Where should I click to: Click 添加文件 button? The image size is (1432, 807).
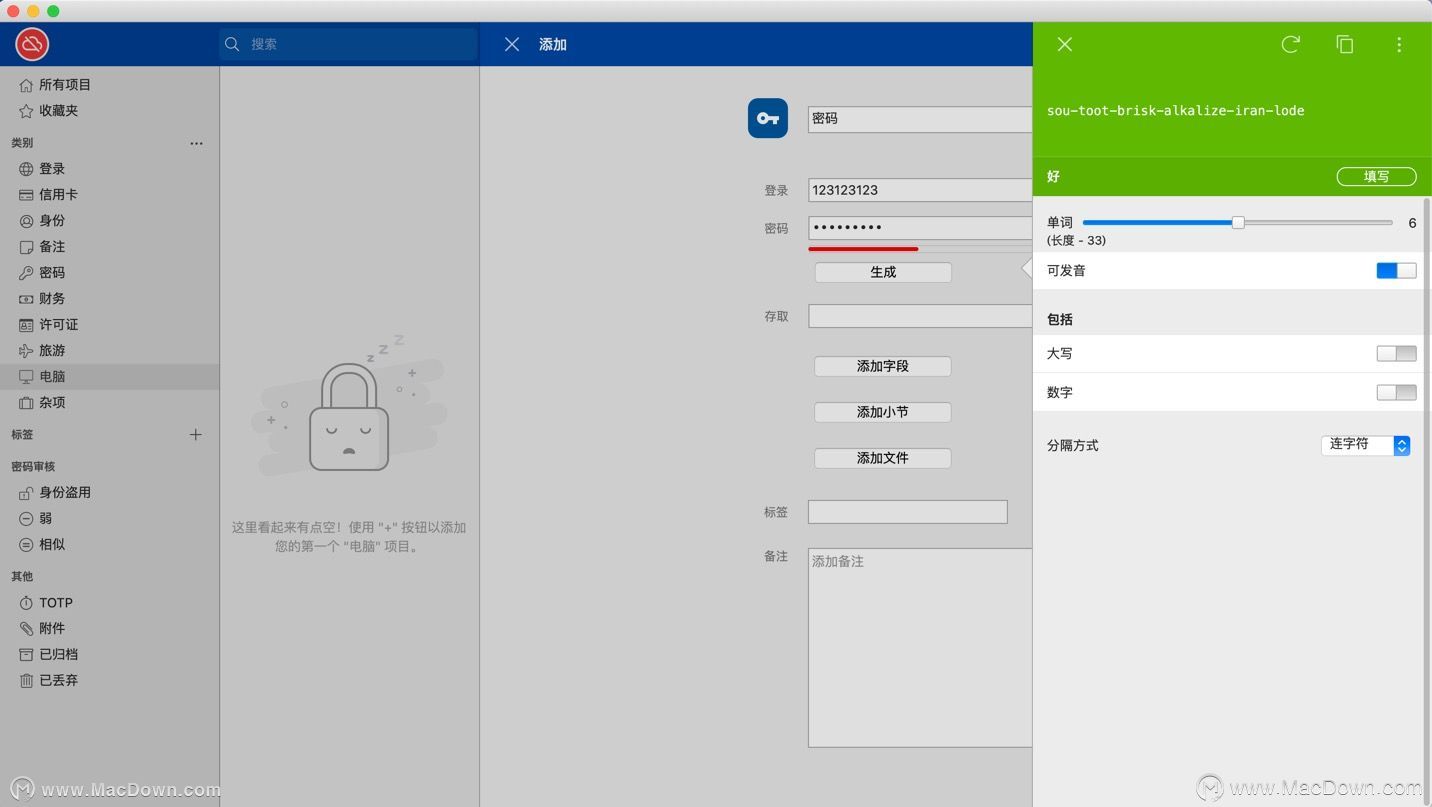[x=883, y=458]
